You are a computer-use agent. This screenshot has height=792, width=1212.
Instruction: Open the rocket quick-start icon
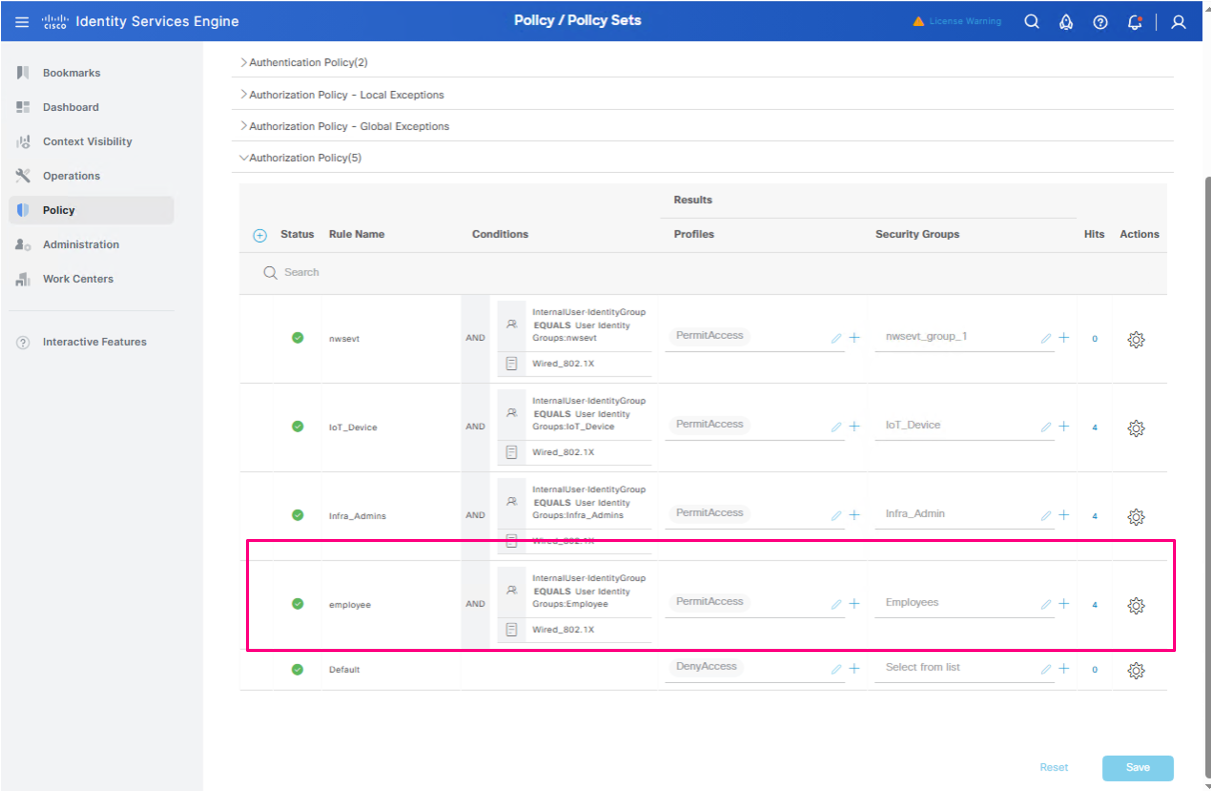coord(1066,21)
